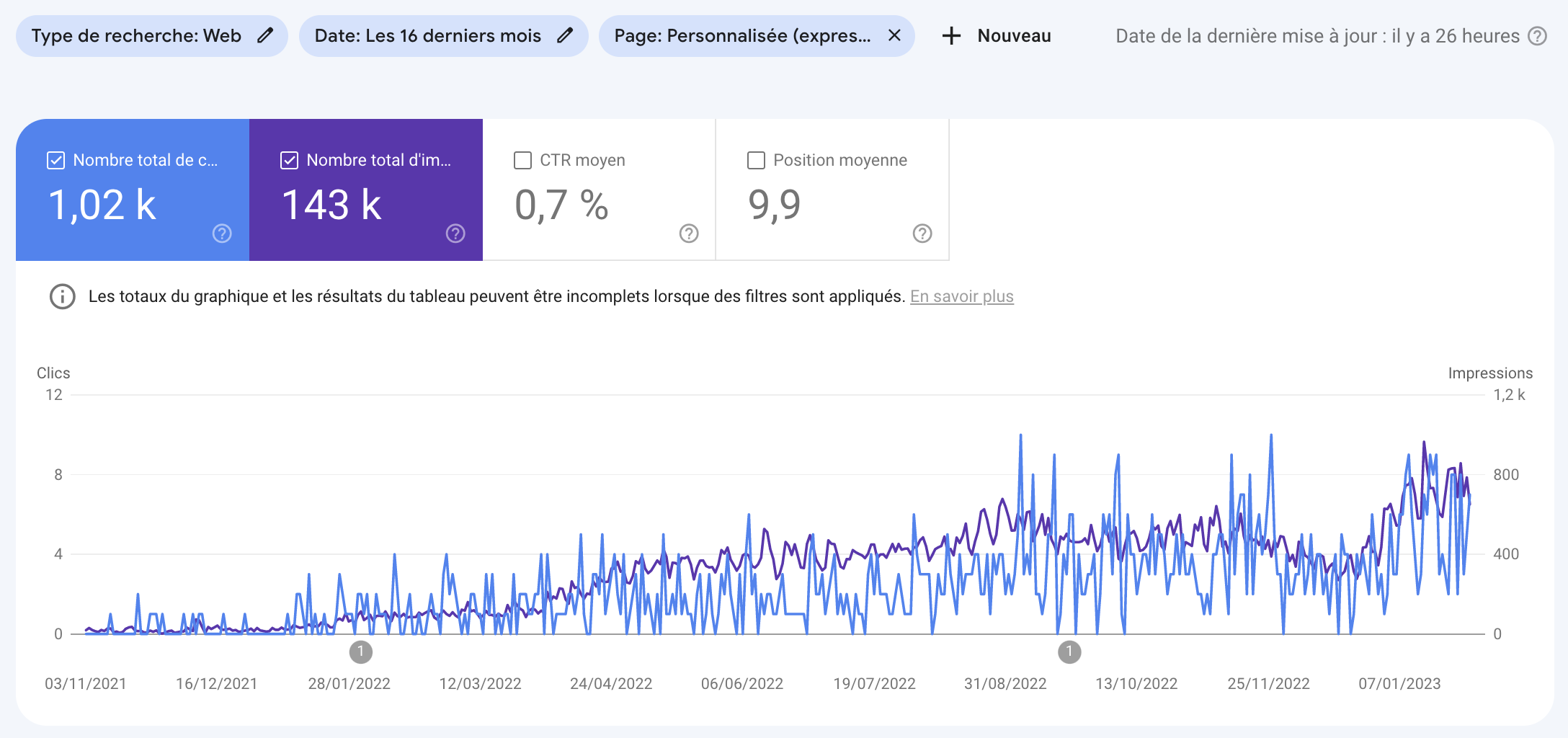The width and height of the screenshot is (1568, 738).
Task: Edit the date range pencil icon
Action: pyautogui.click(x=565, y=35)
